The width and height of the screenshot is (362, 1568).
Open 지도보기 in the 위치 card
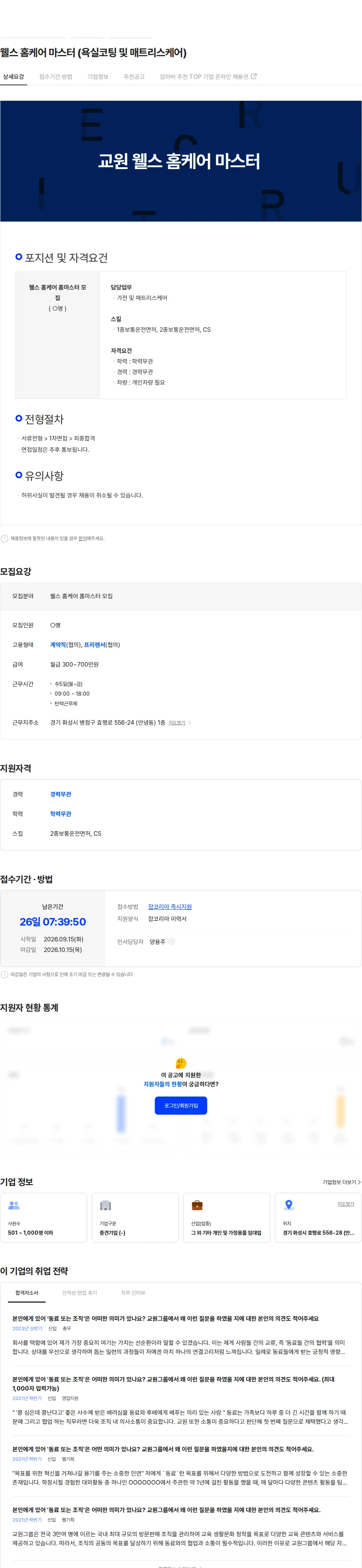[345, 1204]
